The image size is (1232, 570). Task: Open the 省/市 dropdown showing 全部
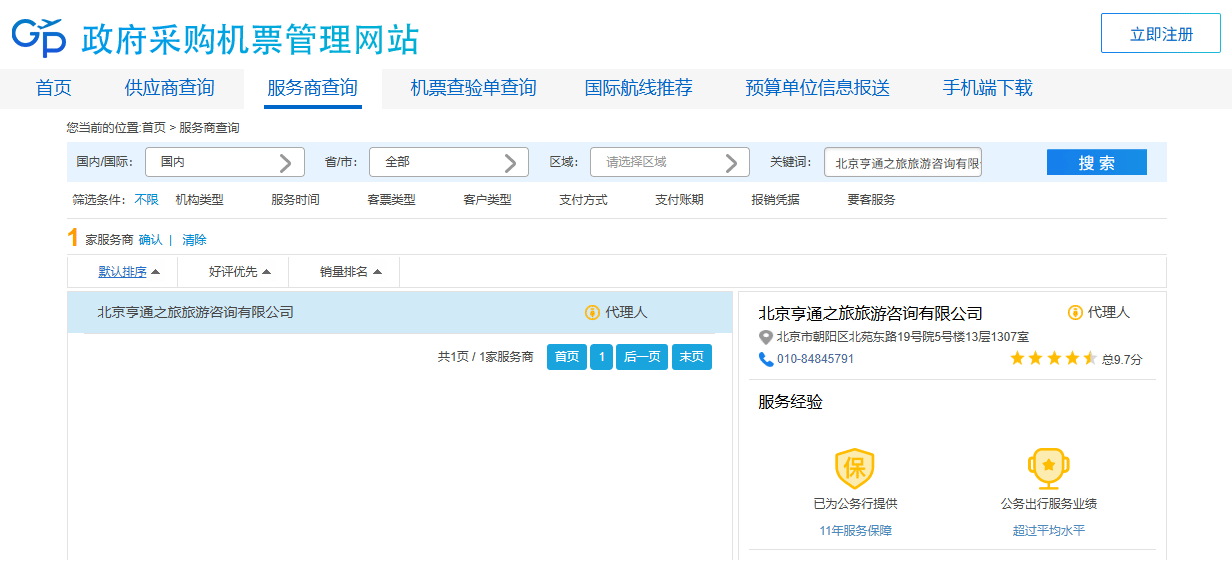pos(449,162)
